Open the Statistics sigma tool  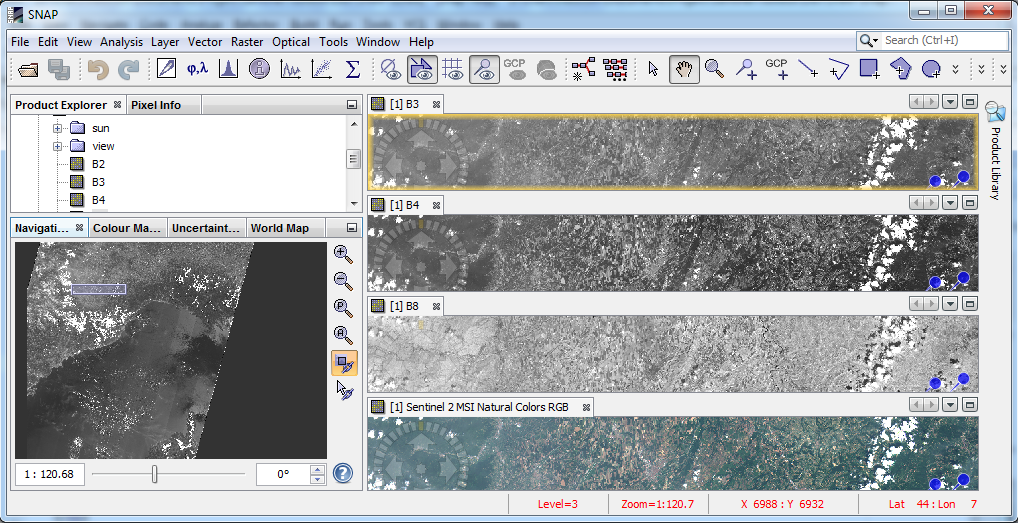tap(352, 69)
